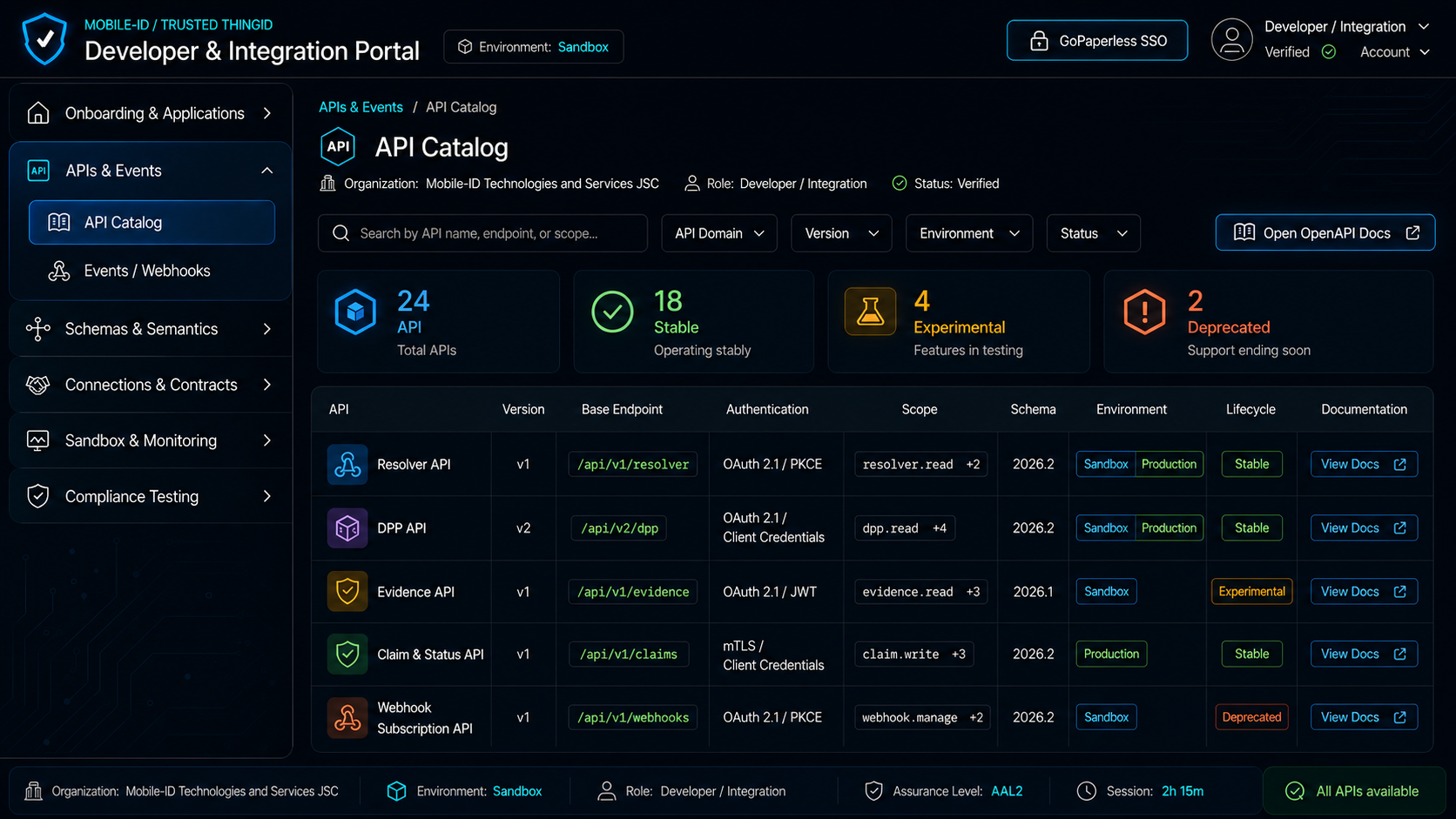Click Open OpenAPI Docs button
1456x819 pixels.
[x=1325, y=232]
